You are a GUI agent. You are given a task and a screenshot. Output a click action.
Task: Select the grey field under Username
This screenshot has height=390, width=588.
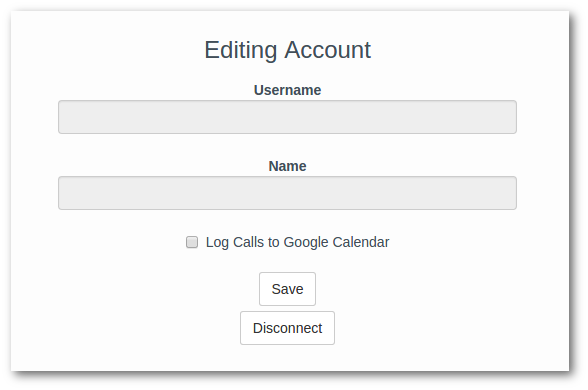coord(287,117)
